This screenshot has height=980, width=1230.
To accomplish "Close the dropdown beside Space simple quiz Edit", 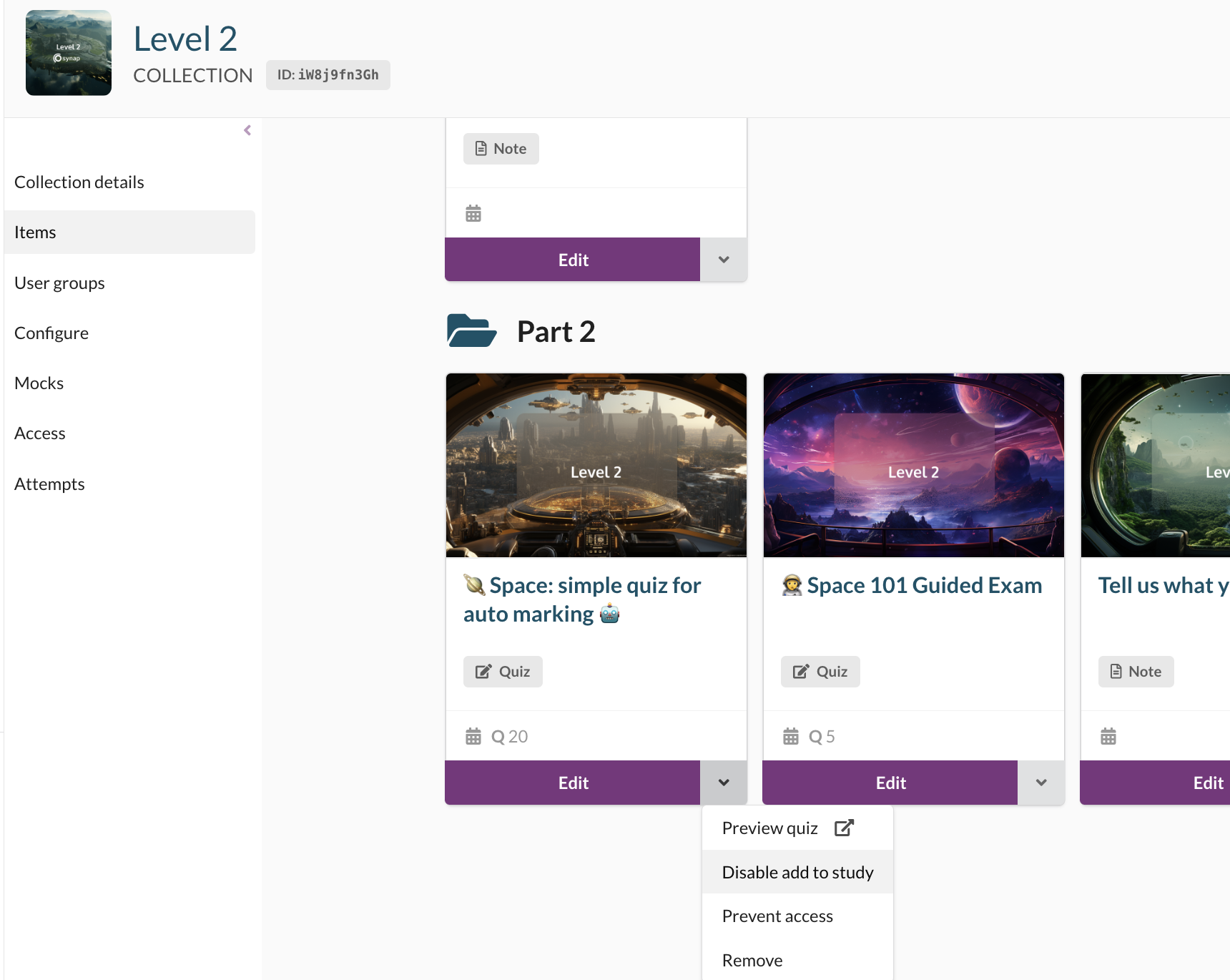I will click(x=724, y=783).
